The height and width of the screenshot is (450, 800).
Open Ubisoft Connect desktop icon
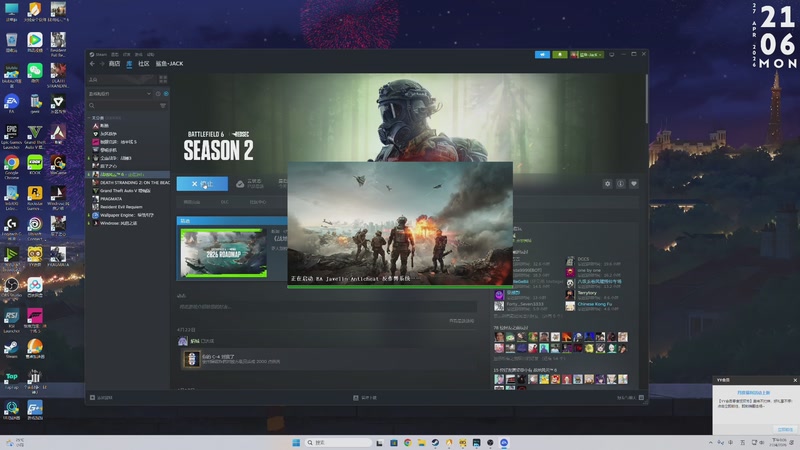coord(35,229)
